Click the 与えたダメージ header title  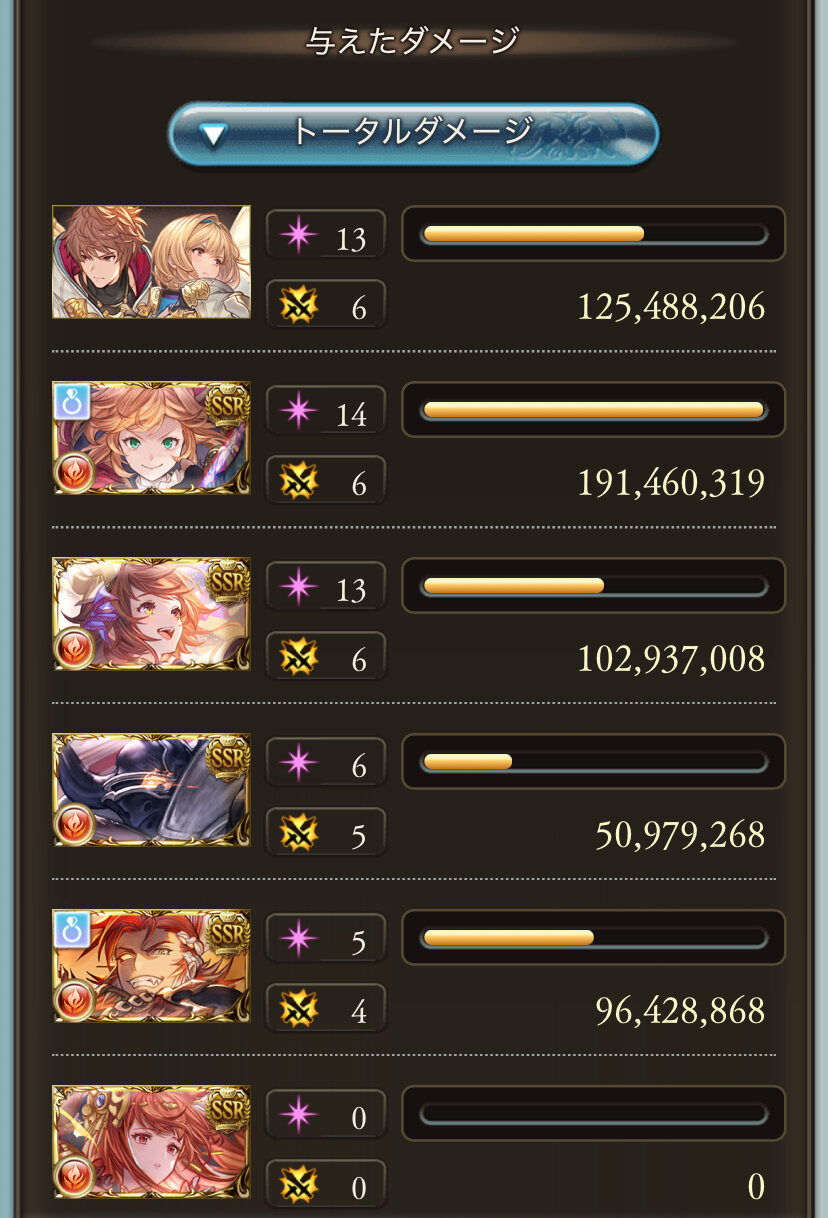tap(413, 41)
